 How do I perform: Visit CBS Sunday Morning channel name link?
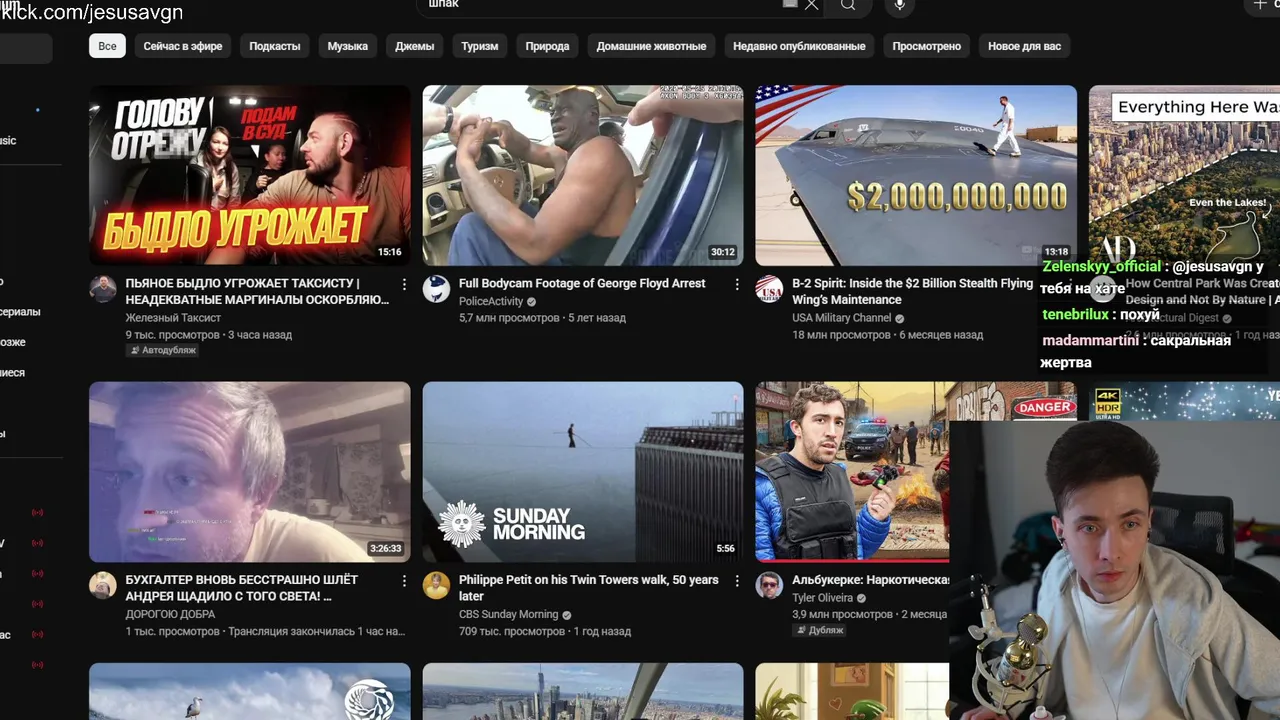pos(508,614)
